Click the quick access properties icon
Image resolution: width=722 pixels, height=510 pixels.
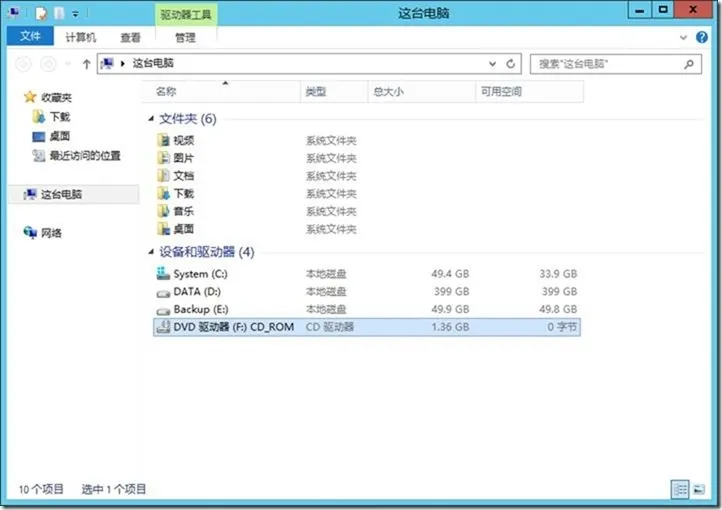pyautogui.click(x=41, y=13)
